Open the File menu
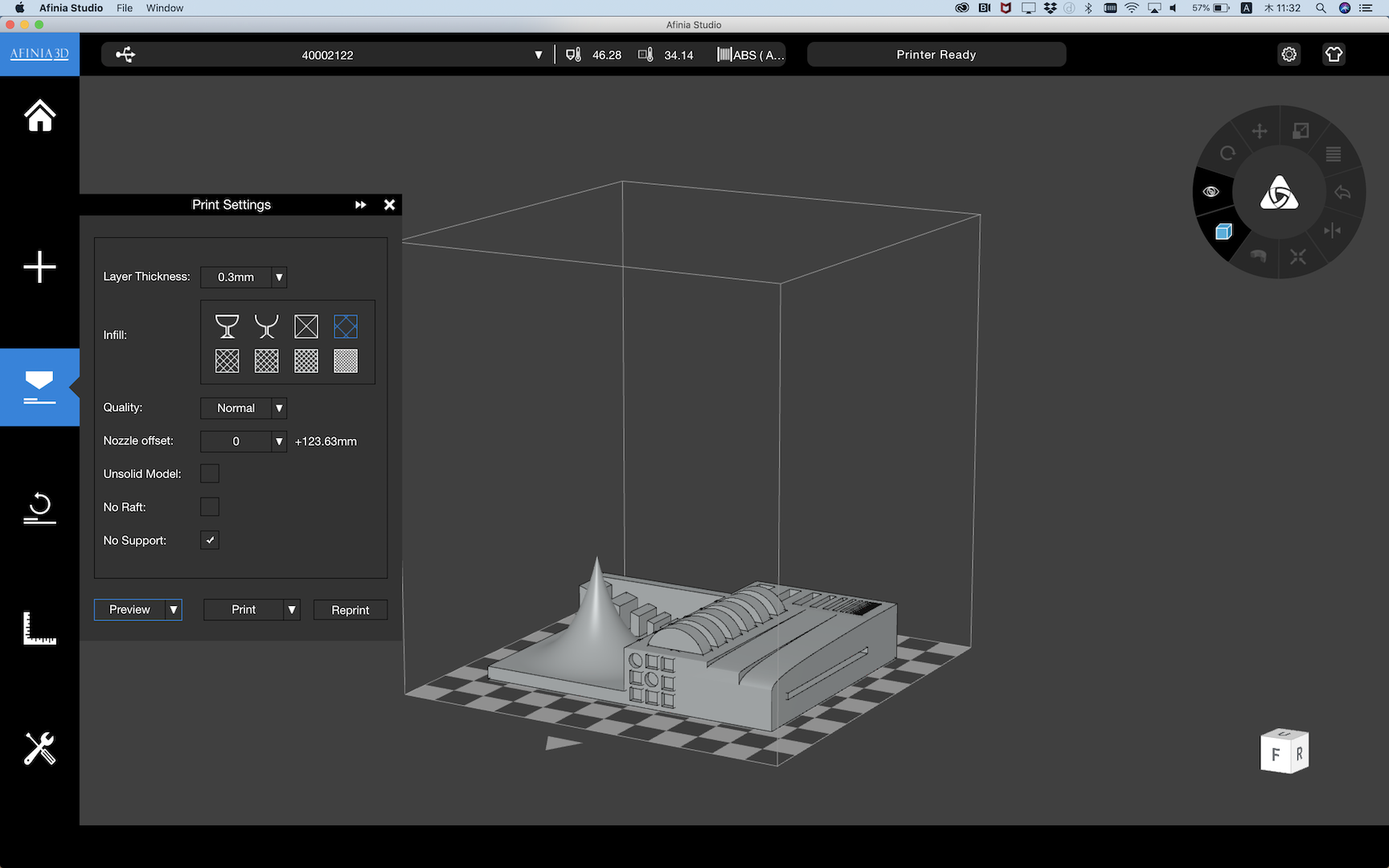1389x868 pixels. pos(125,8)
